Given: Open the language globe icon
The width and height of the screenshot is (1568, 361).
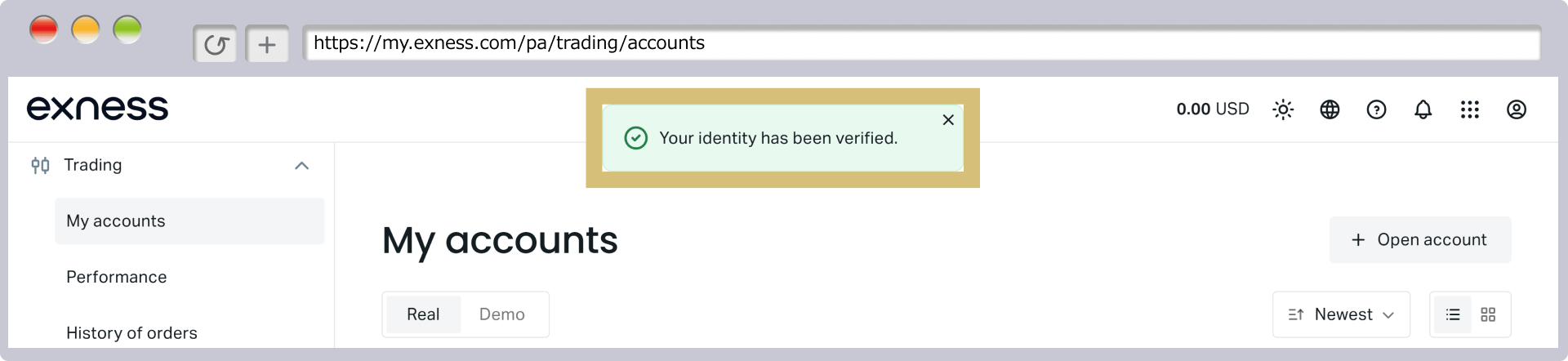Looking at the screenshot, I should pos(1330,109).
